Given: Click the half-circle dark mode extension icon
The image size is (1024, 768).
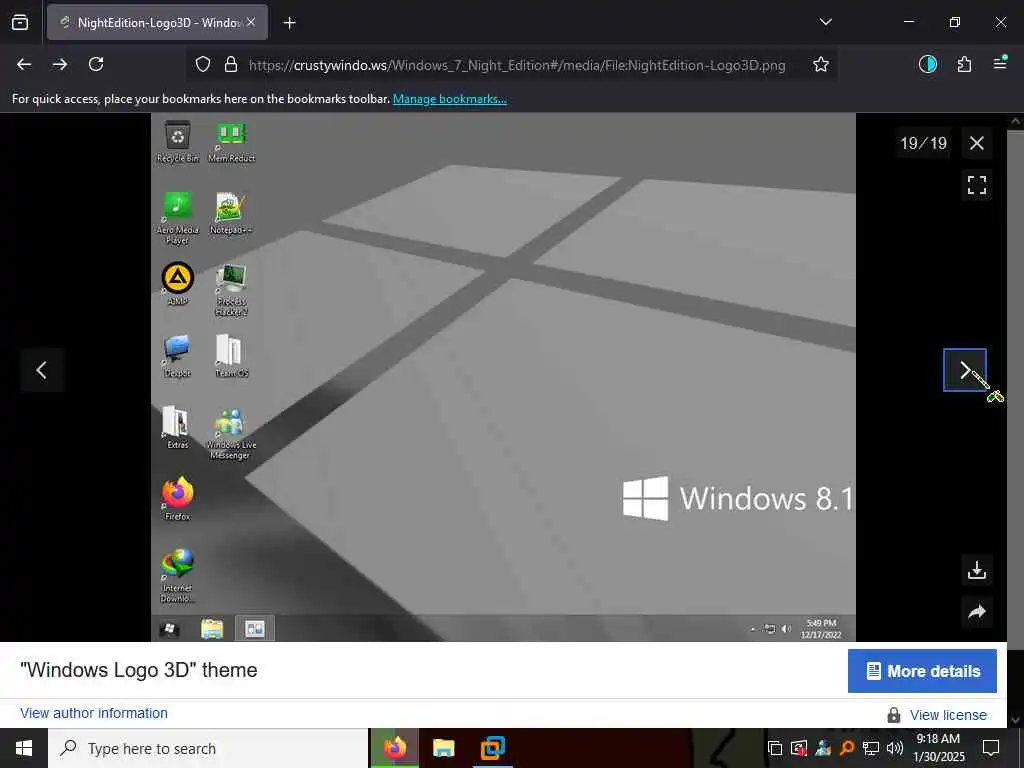Looking at the screenshot, I should point(928,64).
